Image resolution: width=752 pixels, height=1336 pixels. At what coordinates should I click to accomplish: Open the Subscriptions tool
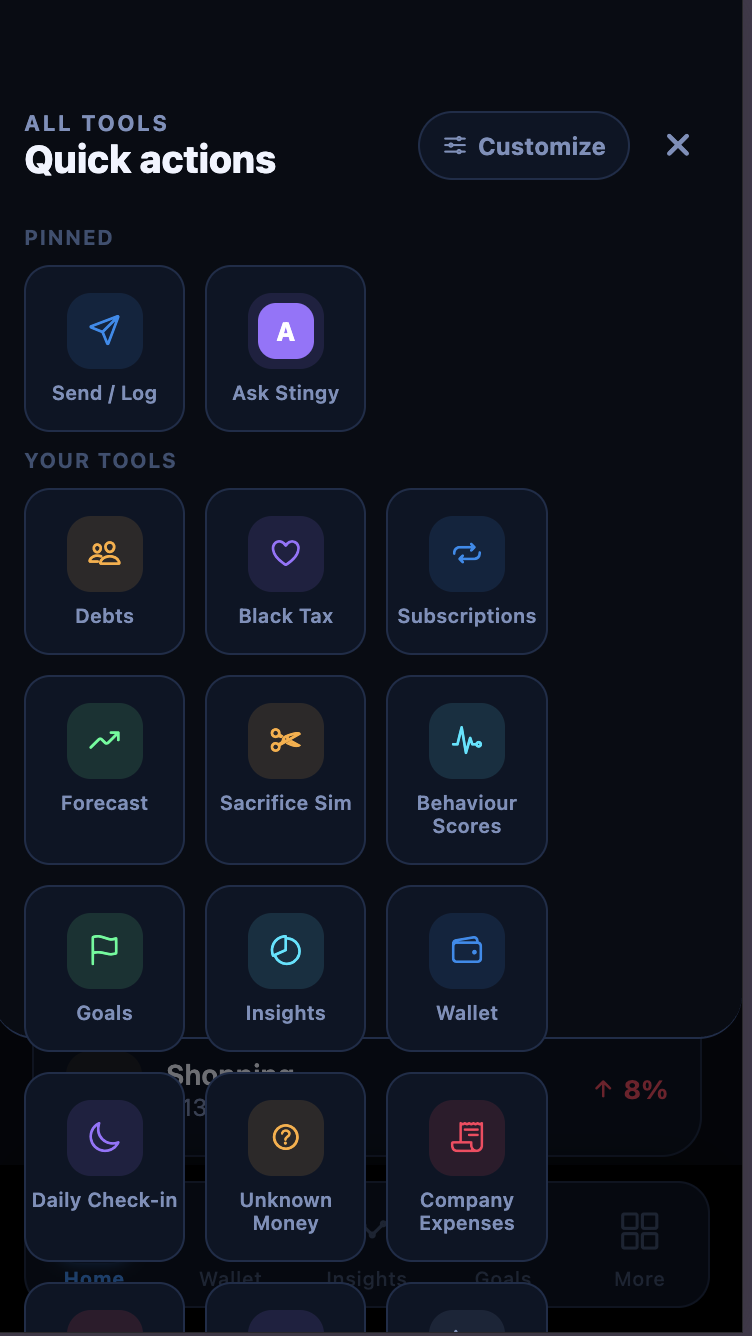[467, 571]
